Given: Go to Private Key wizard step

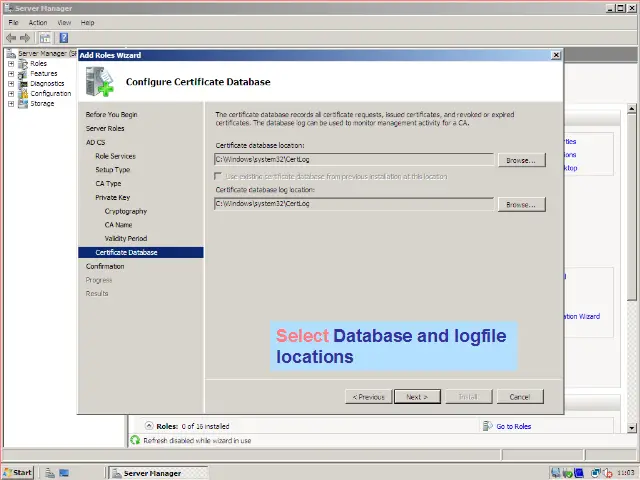Looking at the screenshot, I should click(x=113, y=198).
